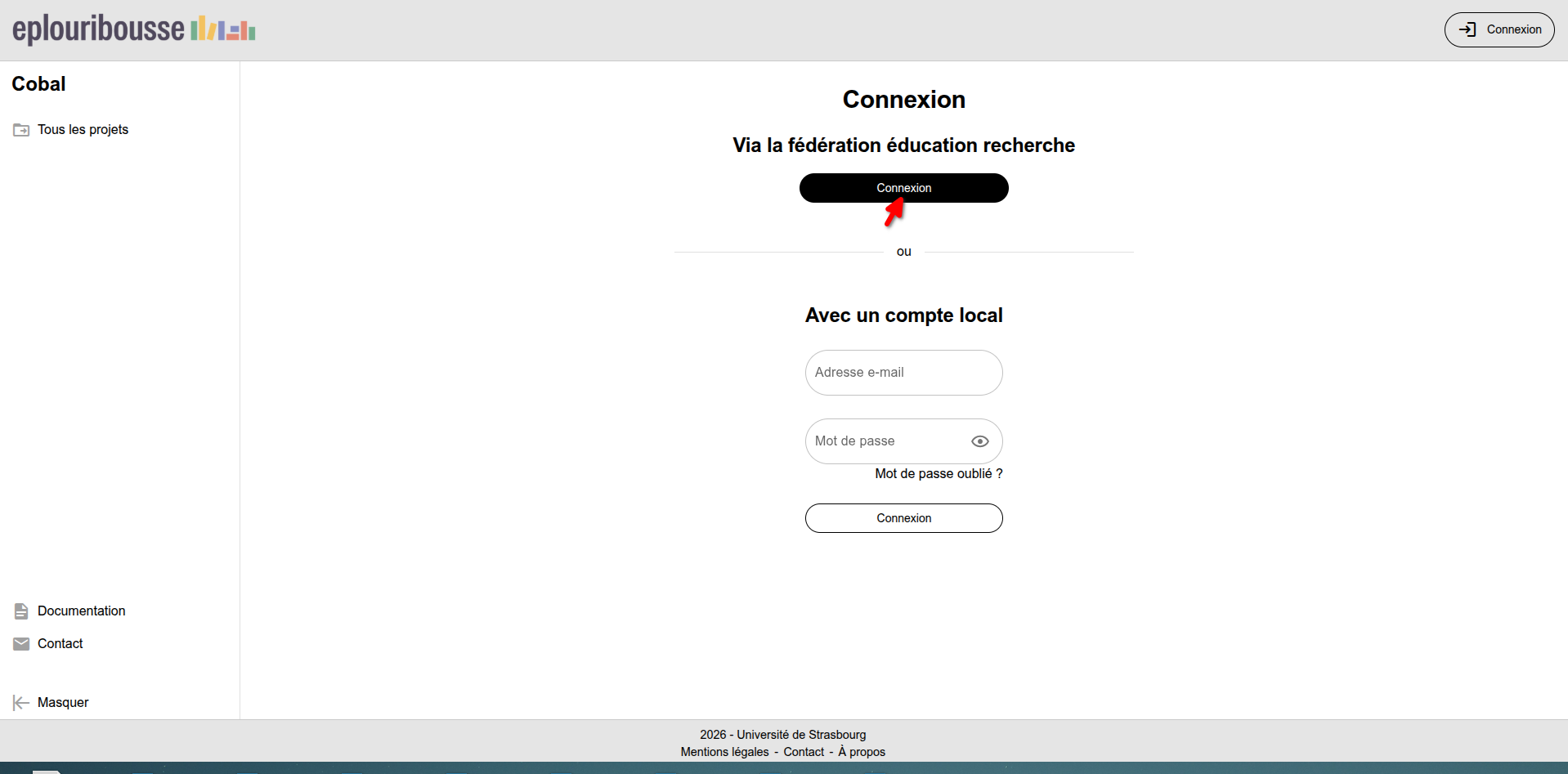This screenshot has height=774, width=1568.
Task: Open the footer Contact link
Action: pos(804,752)
